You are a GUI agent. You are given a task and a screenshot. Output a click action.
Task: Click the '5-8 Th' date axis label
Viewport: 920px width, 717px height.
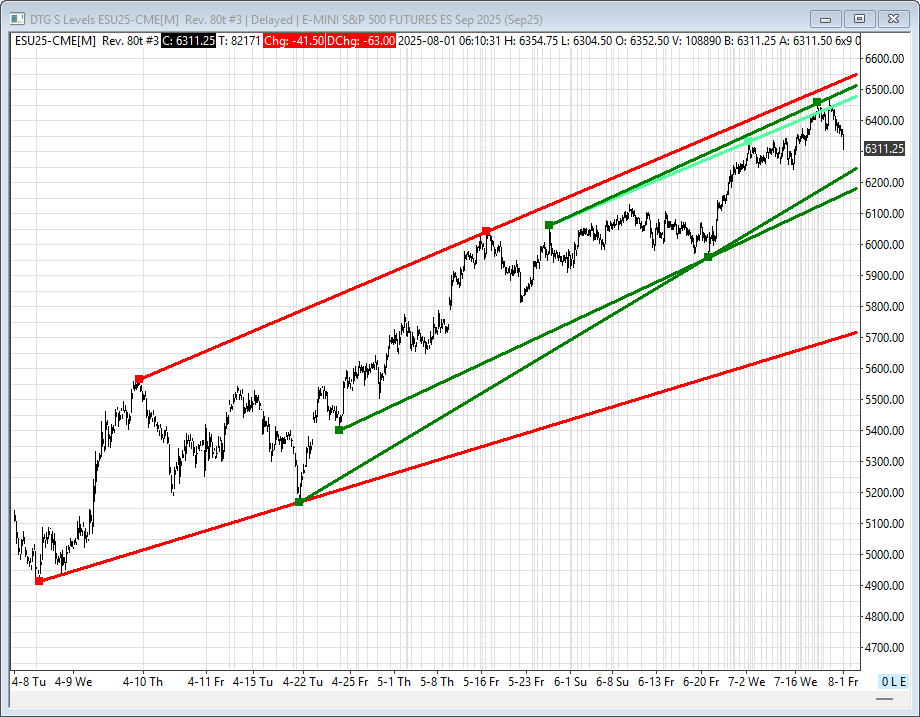pyautogui.click(x=437, y=682)
